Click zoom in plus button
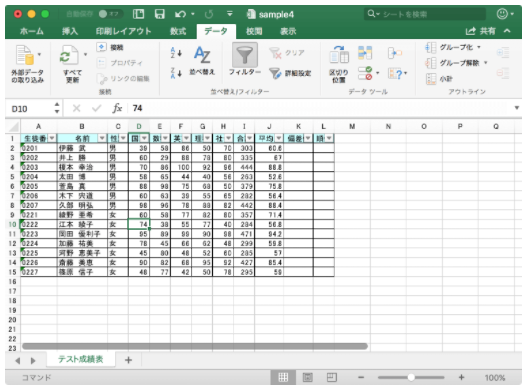The image size is (523, 388). (x=461, y=377)
